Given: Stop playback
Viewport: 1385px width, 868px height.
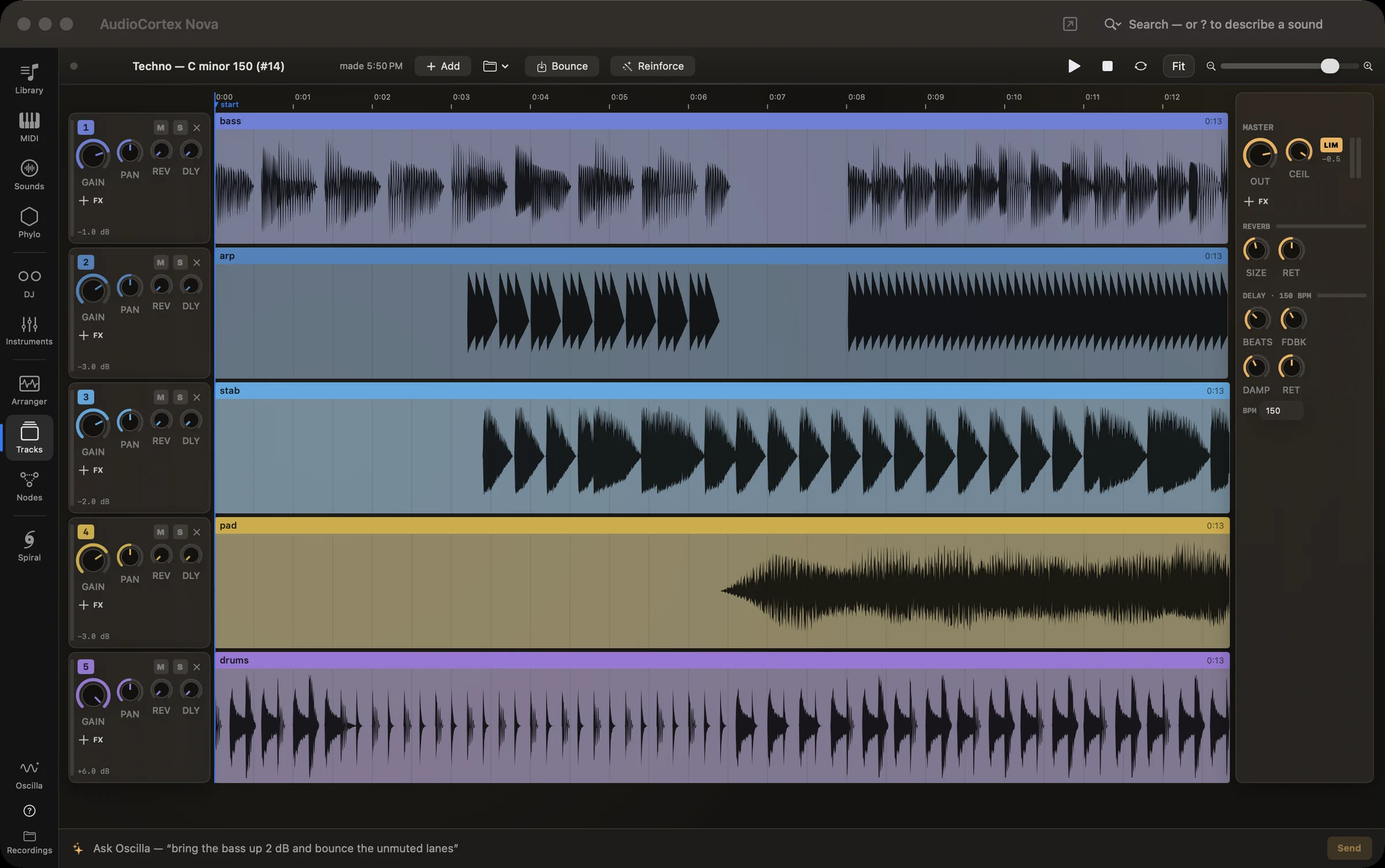Looking at the screenshot, I should (1107, 66).
